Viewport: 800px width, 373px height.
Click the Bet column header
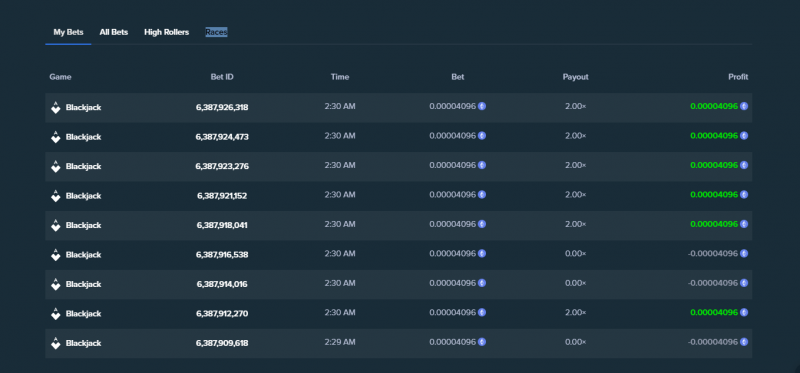458,77
